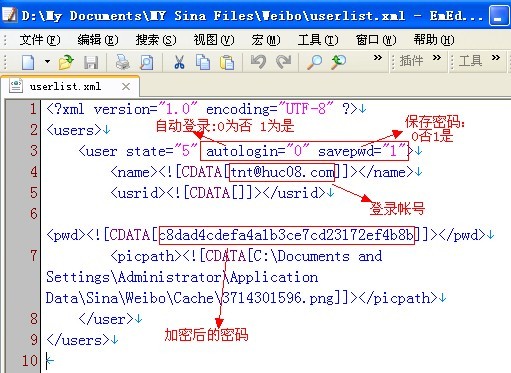Click line number 10 in the gutter
Viewport: 511px width, 373px height.
30,361
